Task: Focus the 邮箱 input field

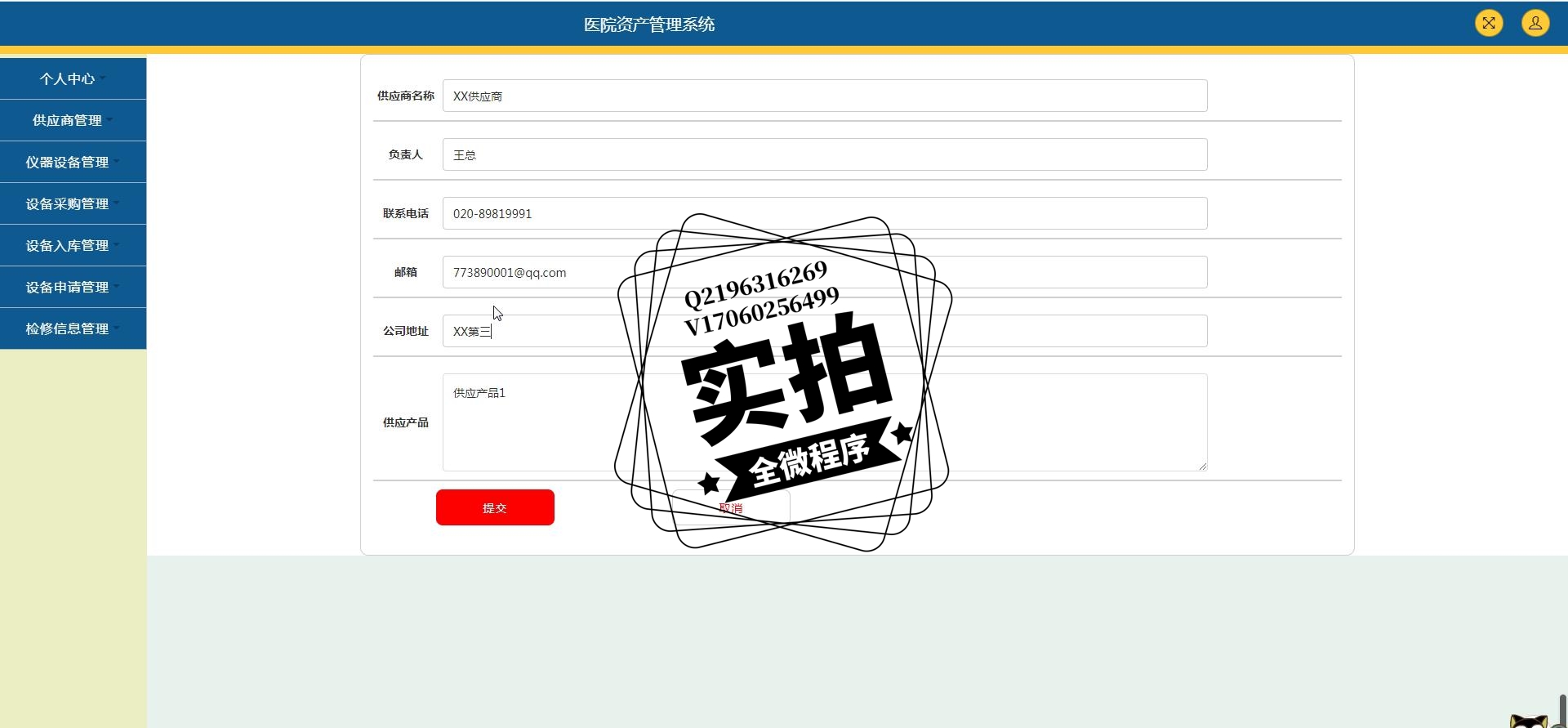Action: (825, 272)
